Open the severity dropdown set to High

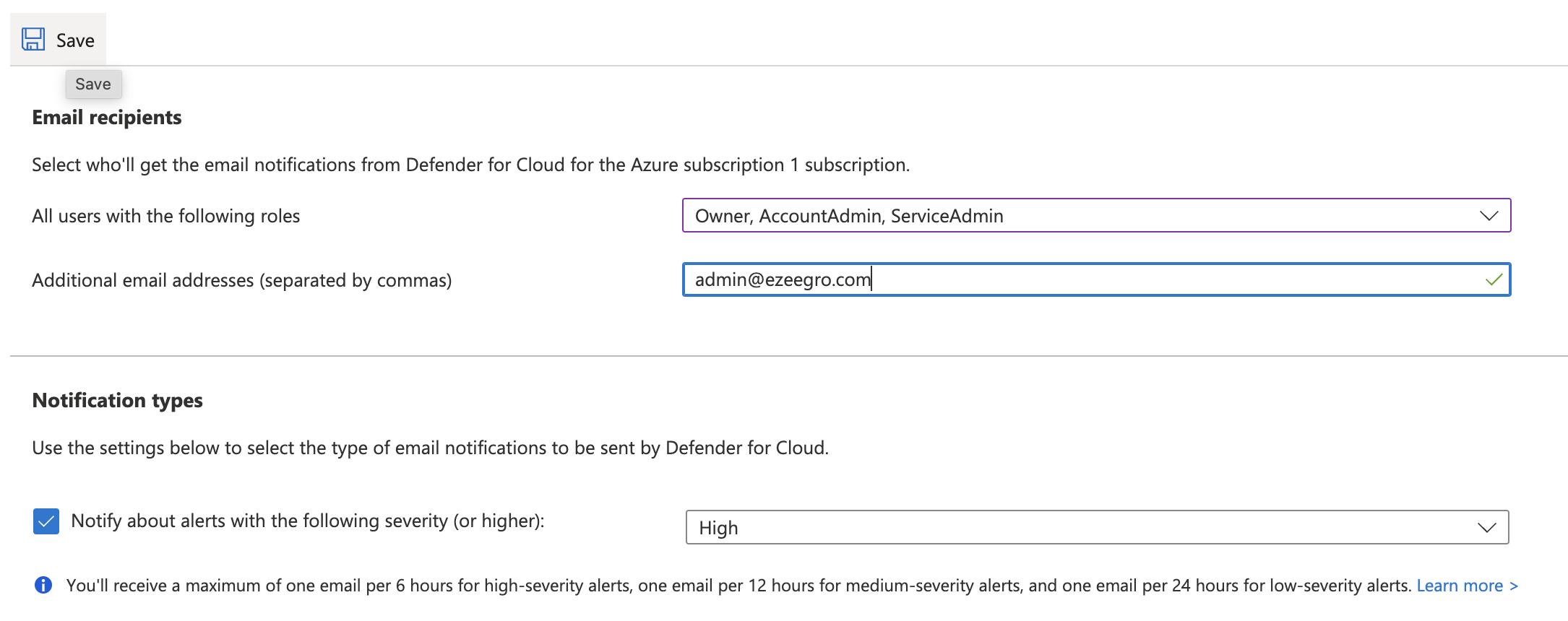pyautogui.click(x=1097, y=527)
